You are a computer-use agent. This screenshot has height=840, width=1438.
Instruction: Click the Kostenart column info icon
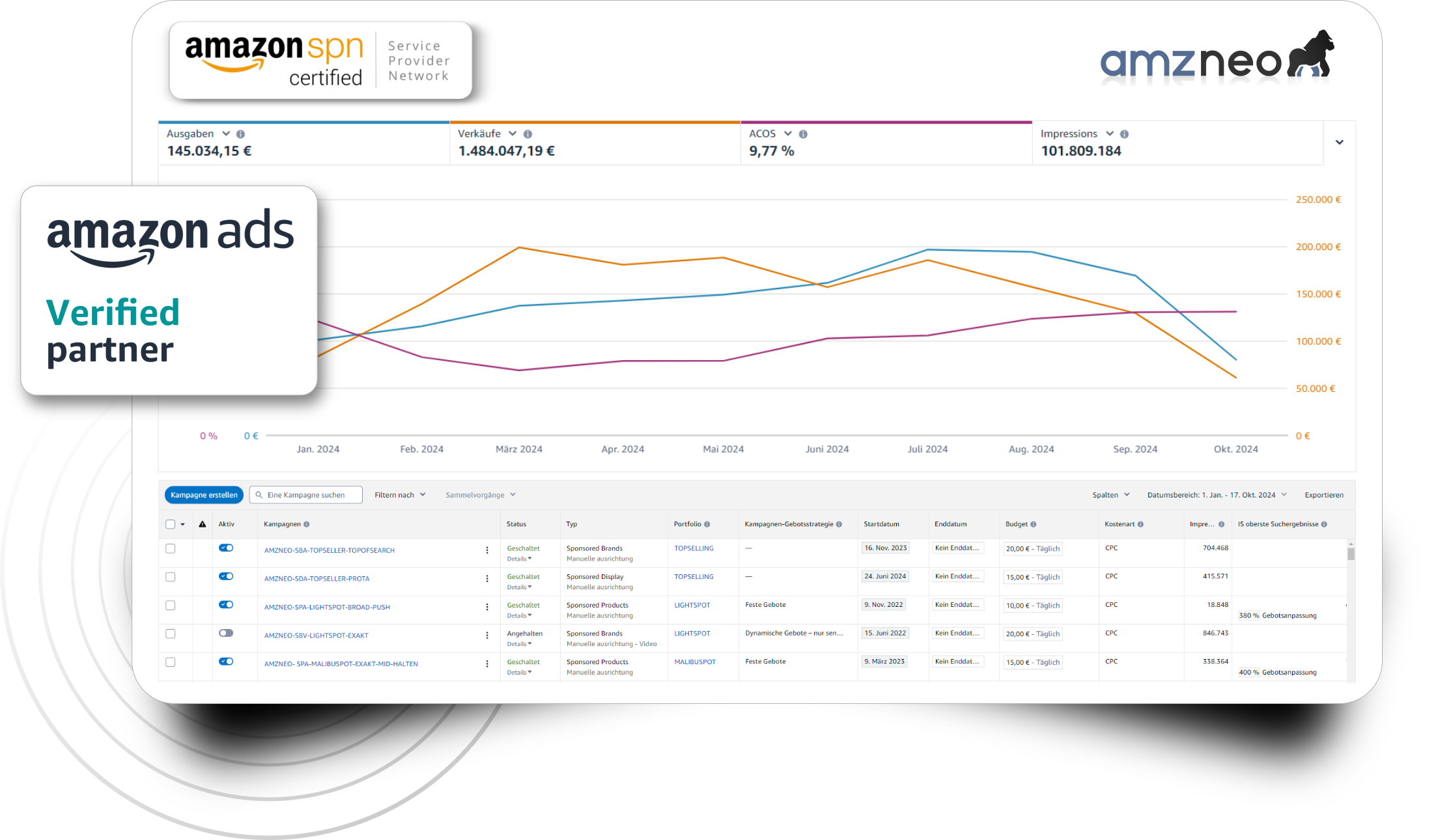coord(1141,524)
